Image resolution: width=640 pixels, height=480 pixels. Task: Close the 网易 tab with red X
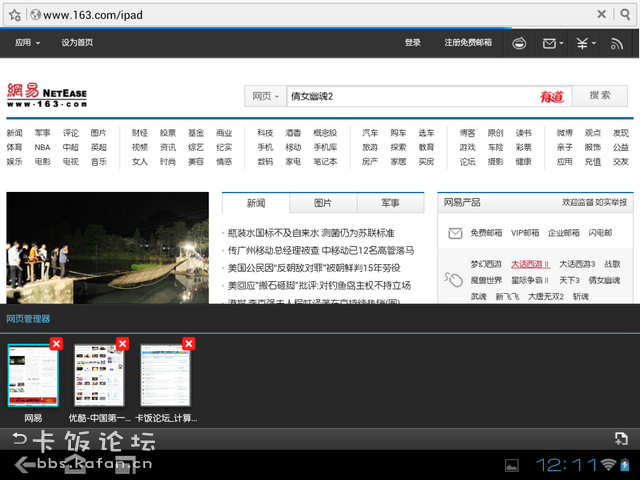click(56, 344)
